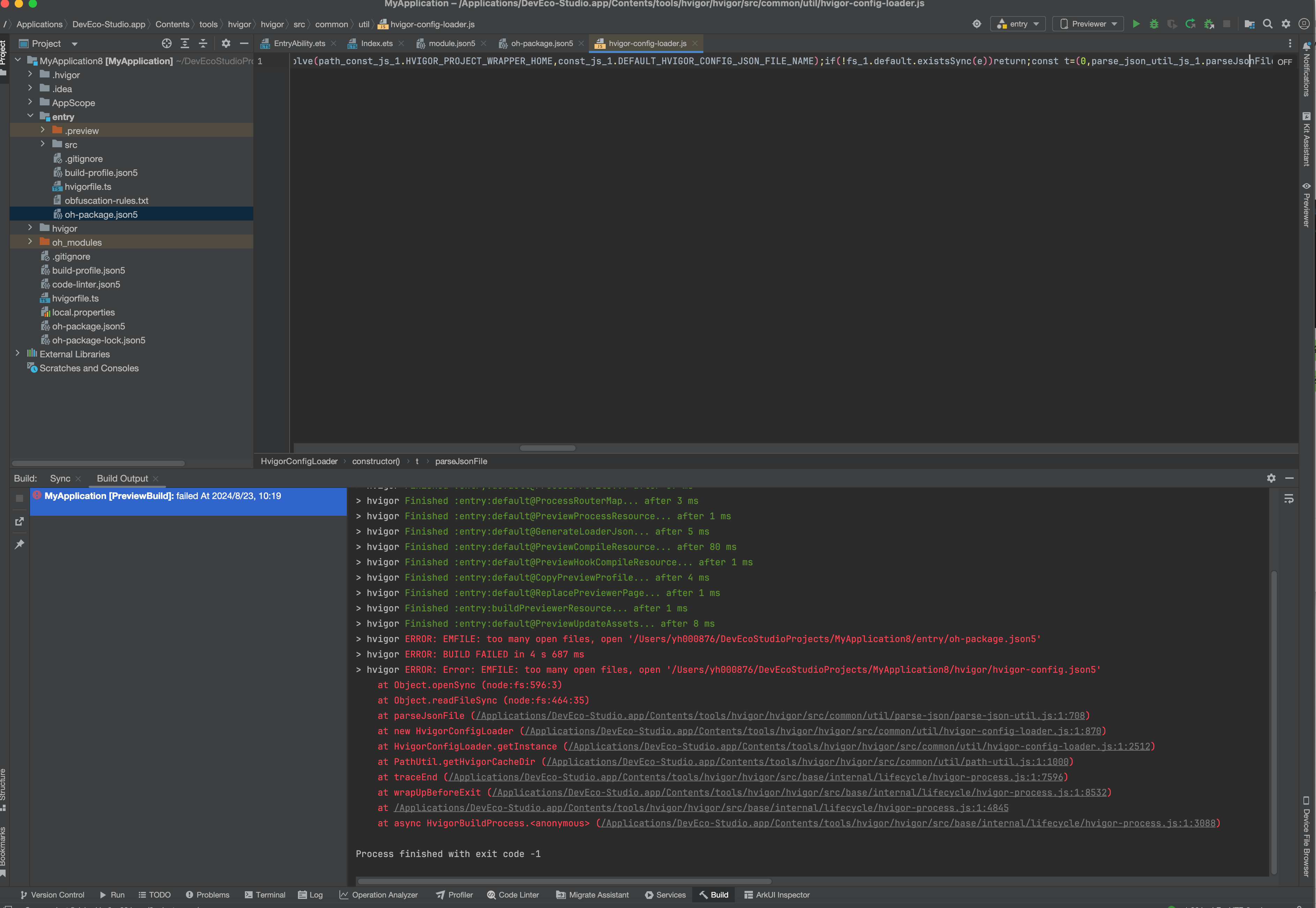Screen dimensions: 1316x908
Task: Open Profiler tool window
Action: coord(454,895)
